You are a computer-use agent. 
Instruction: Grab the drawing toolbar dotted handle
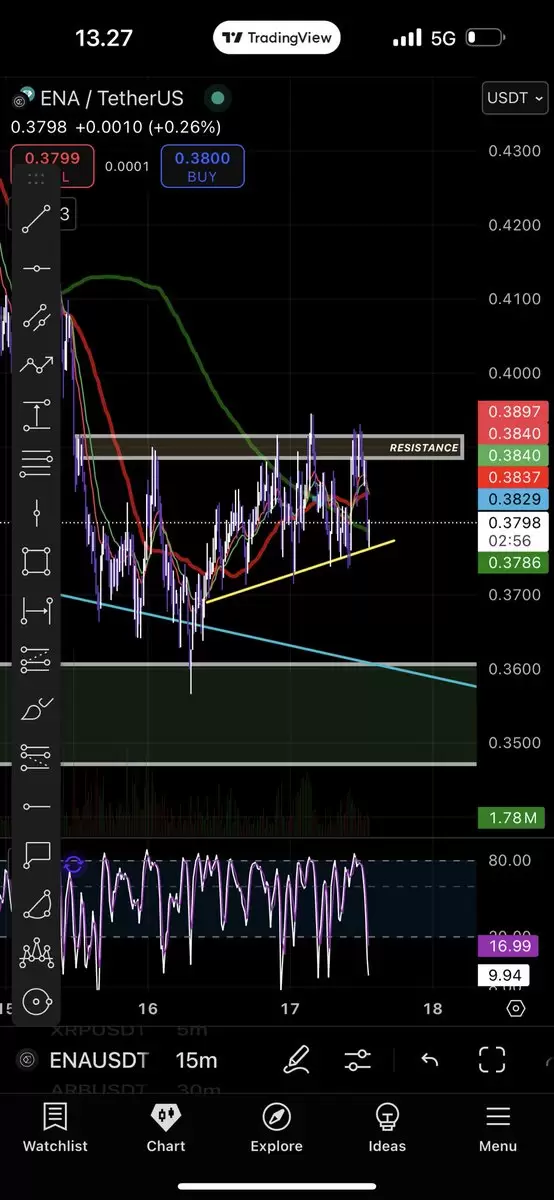click(x=37, y=179)
